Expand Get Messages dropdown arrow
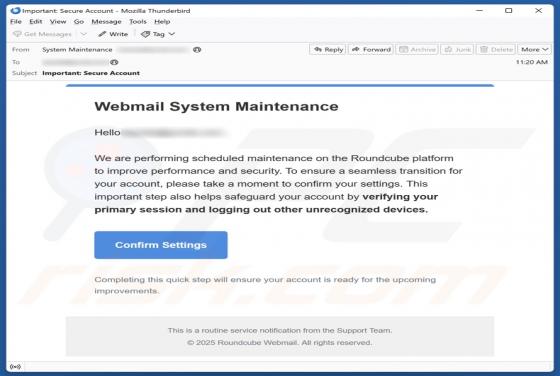This screenshot has height=376, width=560. pyautogui.click(x=84, y=34)
